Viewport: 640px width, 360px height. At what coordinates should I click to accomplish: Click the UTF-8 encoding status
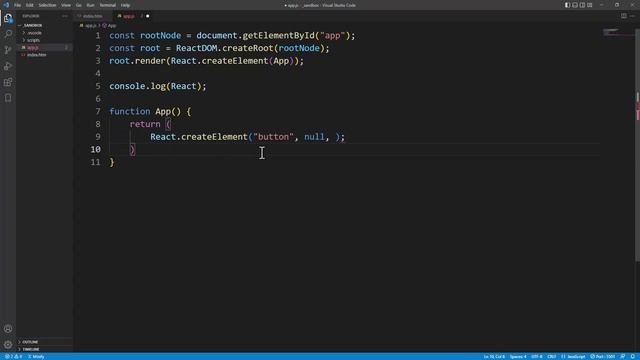click(537, 357)
